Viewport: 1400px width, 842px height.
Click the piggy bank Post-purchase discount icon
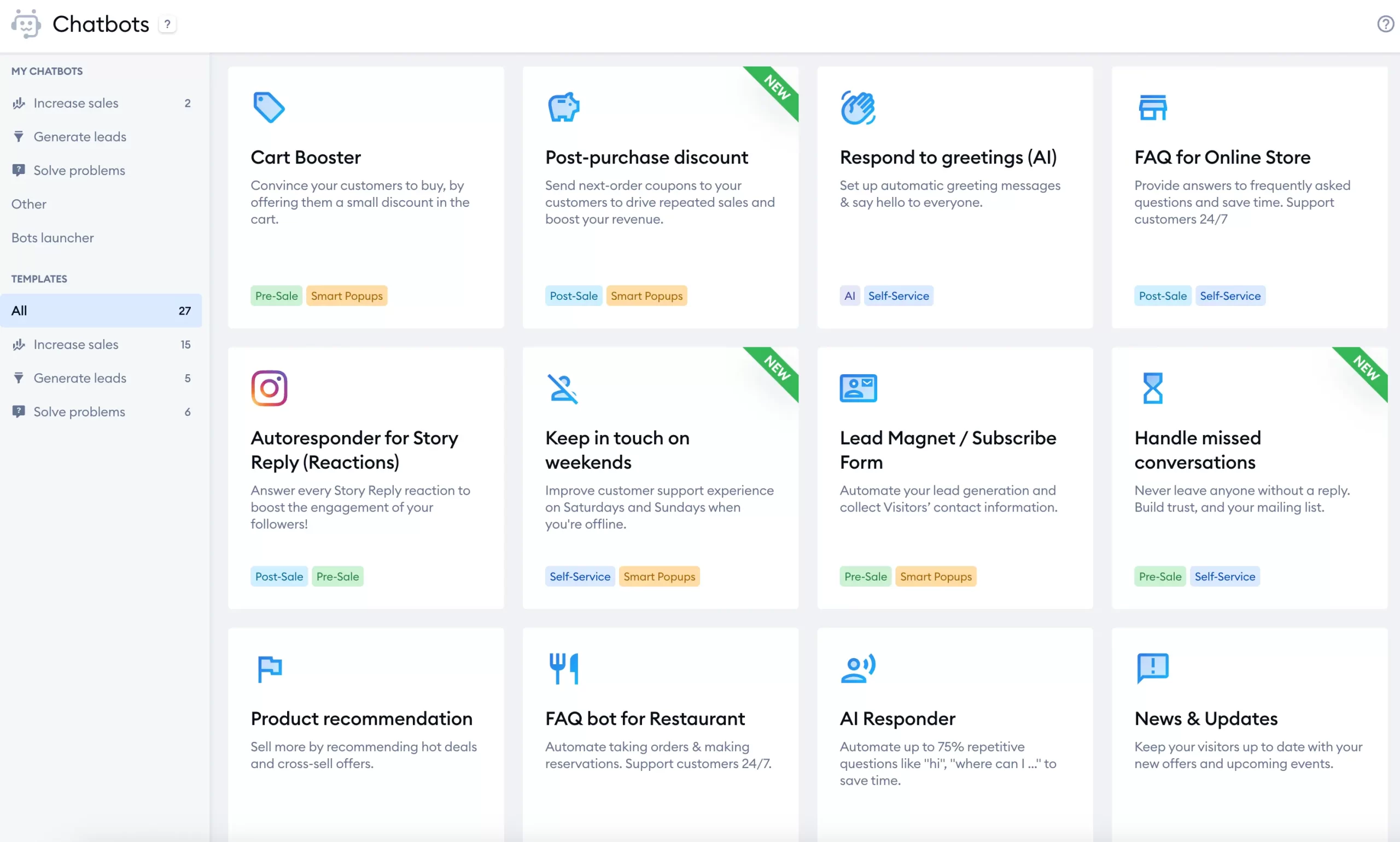[x=563, y=107]
